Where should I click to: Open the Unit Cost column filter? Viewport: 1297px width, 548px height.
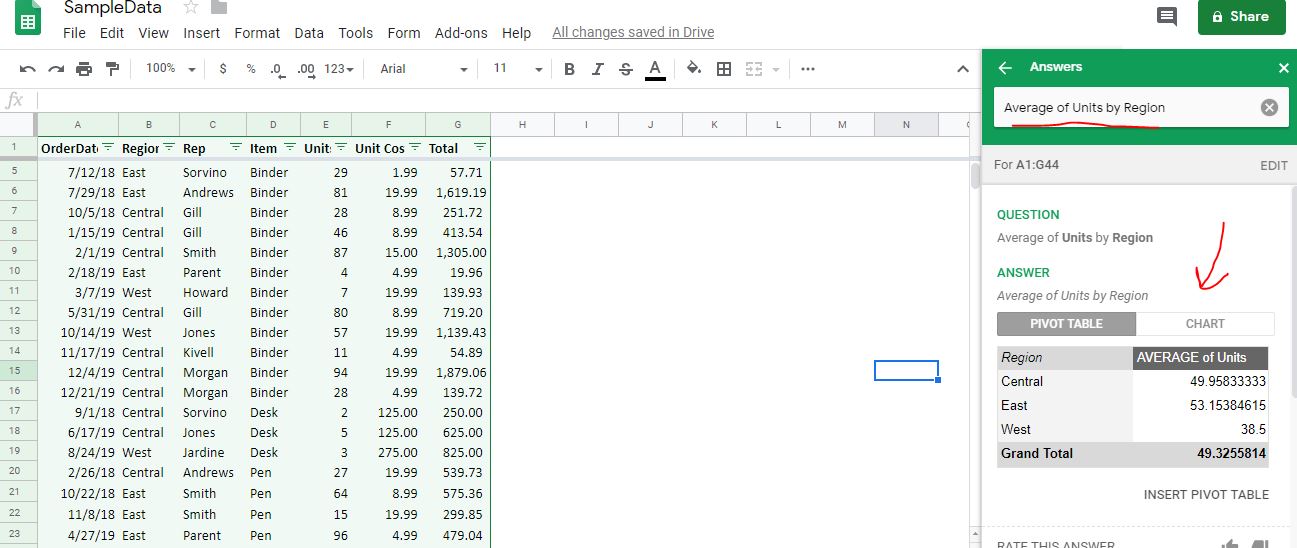pyautogui.click(x=415, y=147)
